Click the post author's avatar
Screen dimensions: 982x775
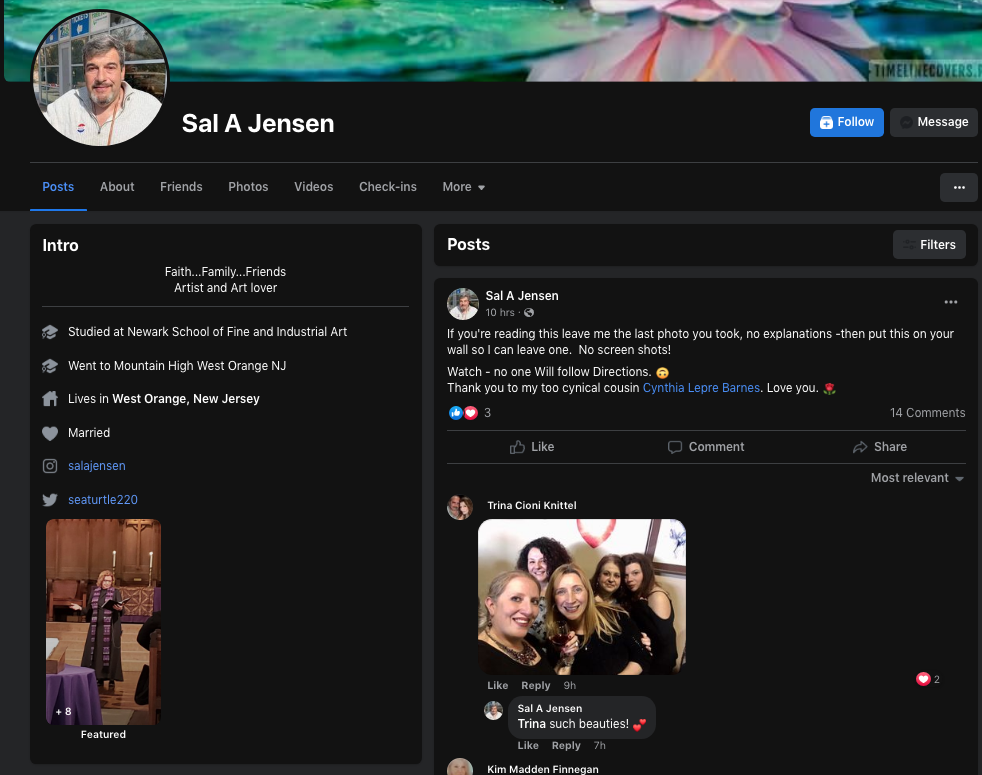click(463, 304)
